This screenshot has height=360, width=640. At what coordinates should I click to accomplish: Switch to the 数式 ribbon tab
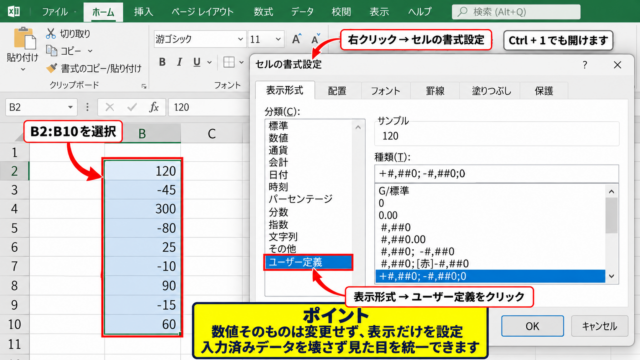click(x=263, y=11)
